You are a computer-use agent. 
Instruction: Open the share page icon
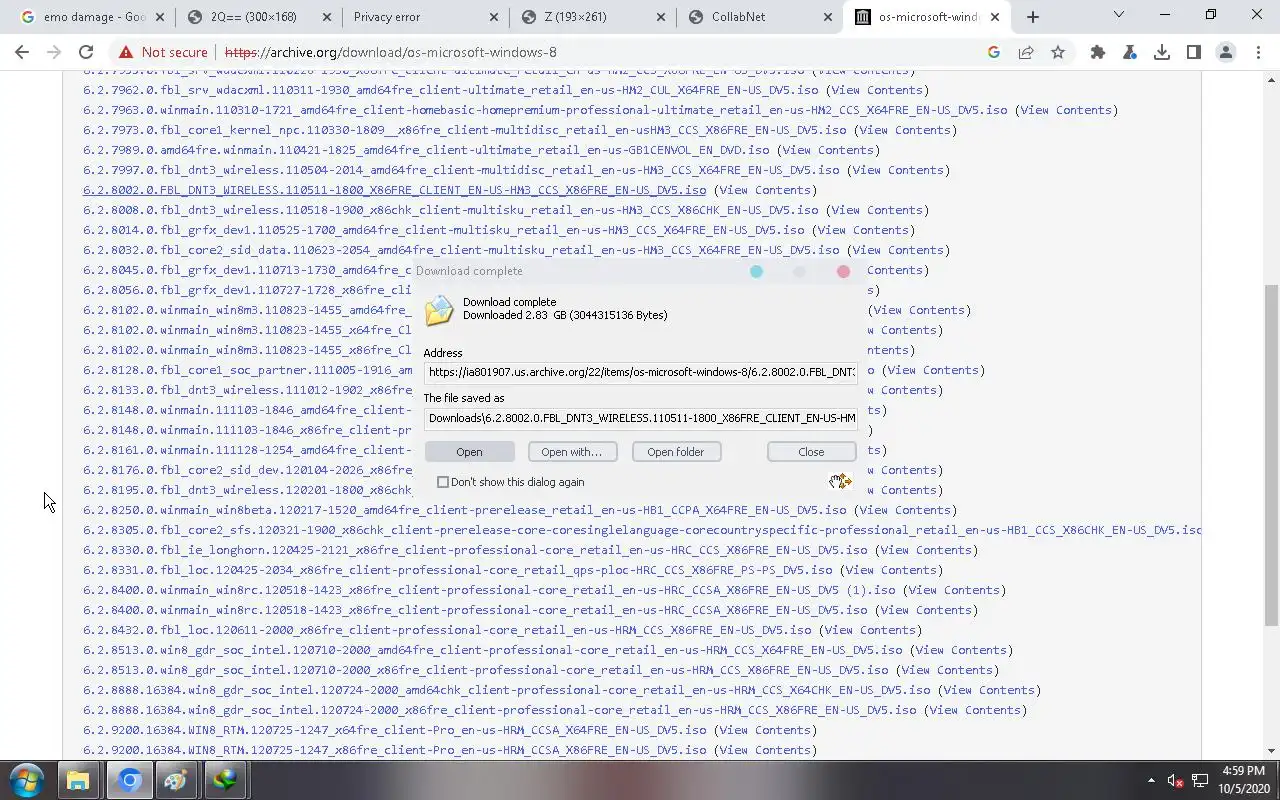(1026, 52)
